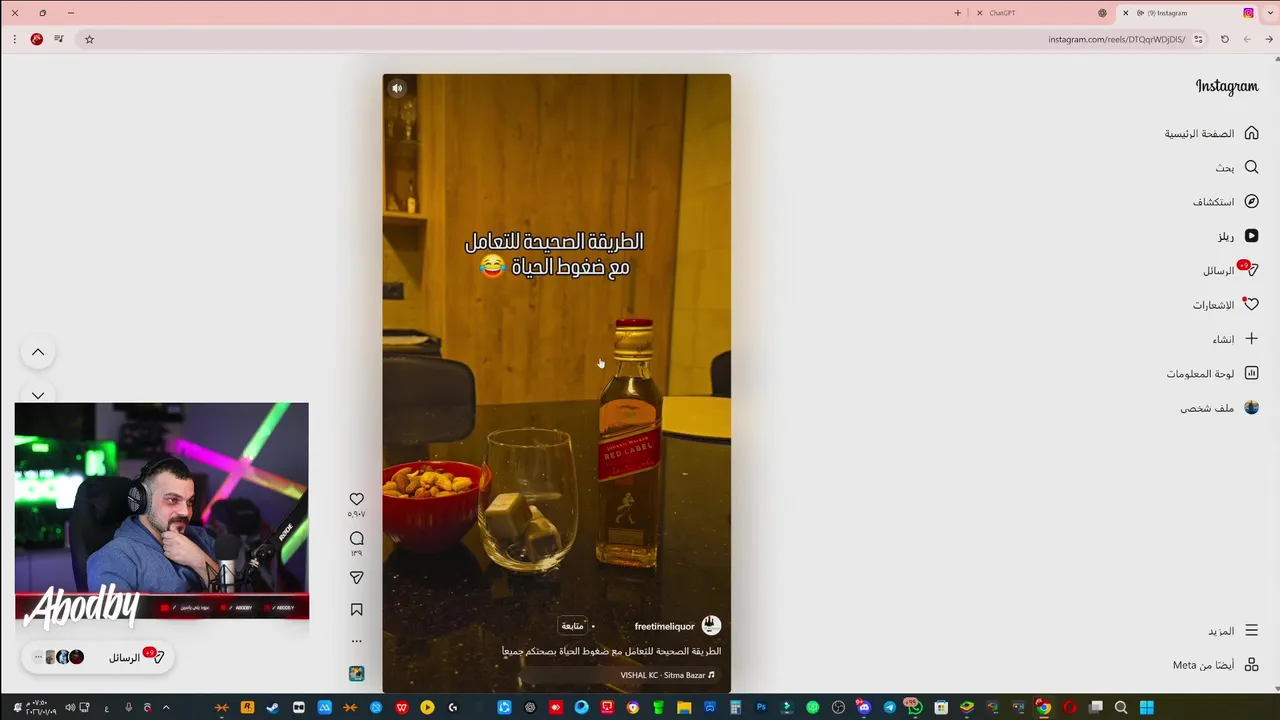The image size is (1280, 720).
Task: Open Microsoft Store from taskbar
Action: click(941, 708)
